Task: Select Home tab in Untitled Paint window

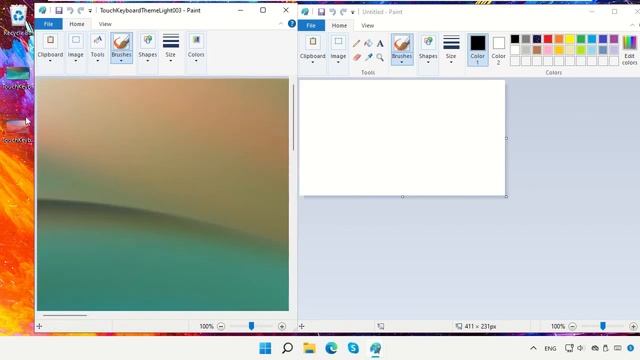Action: pyautogui.click(x=339, y=26)
